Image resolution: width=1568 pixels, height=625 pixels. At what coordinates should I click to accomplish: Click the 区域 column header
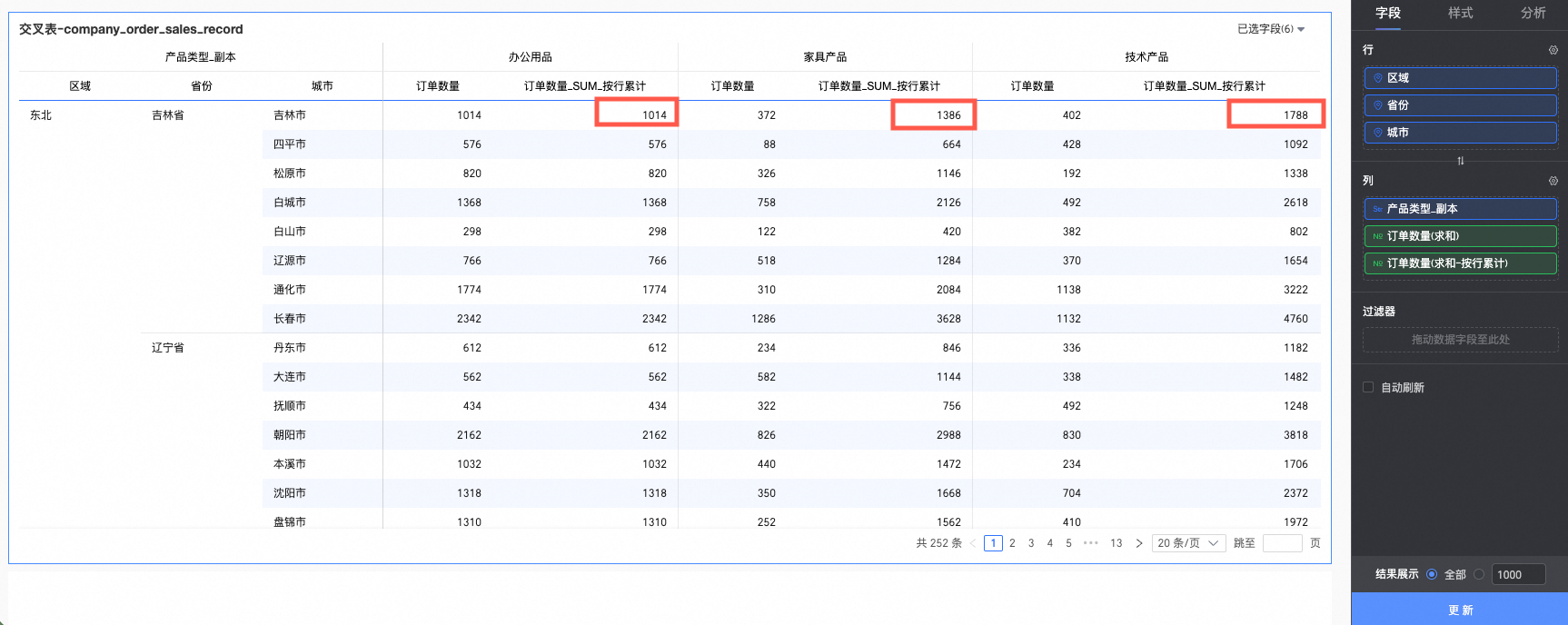click(x=80, y=86)
